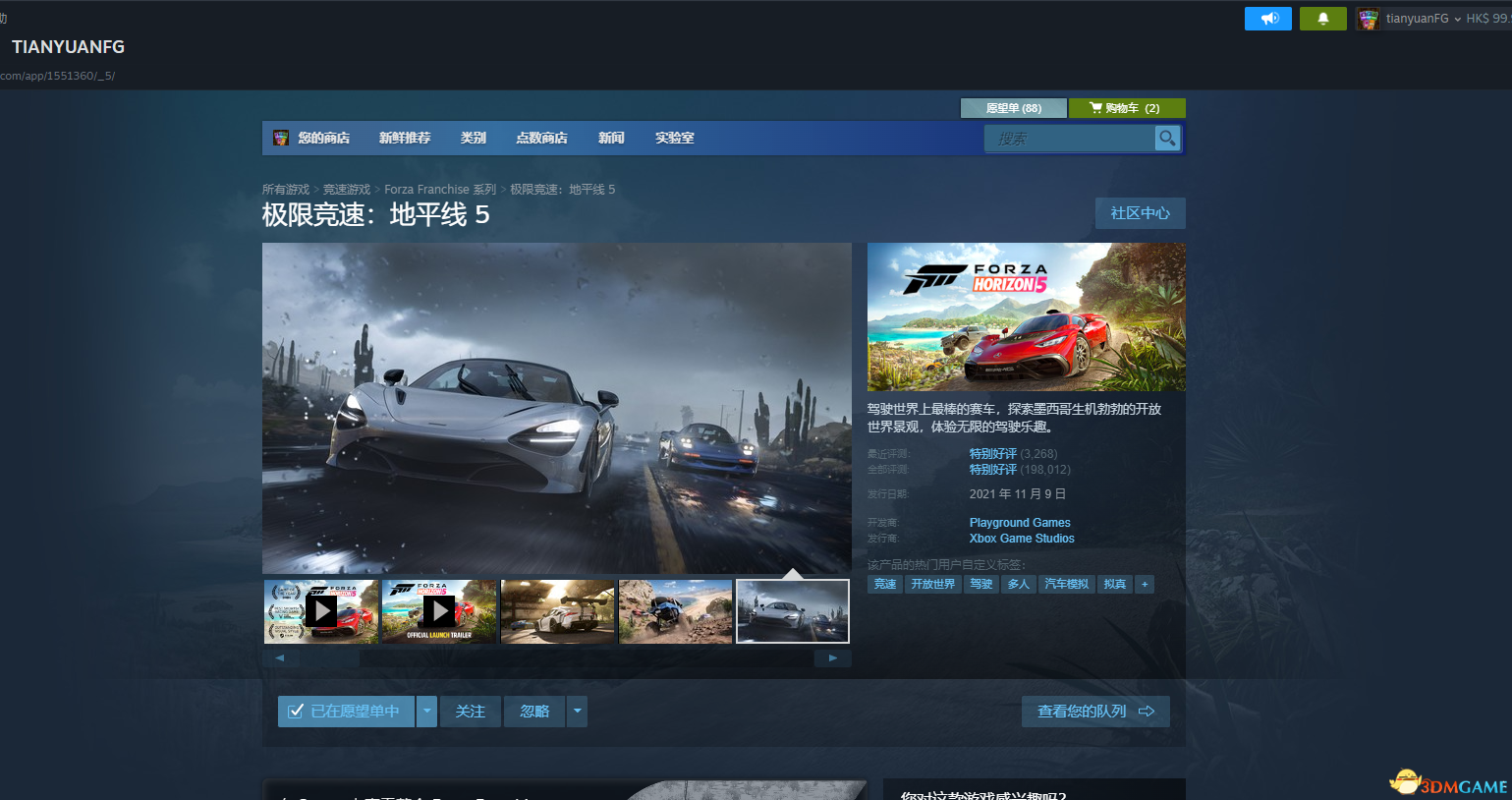Click the Forza Horizon 5 header image
This screenshot has width=1512, height=800.
[x=1027, y=316]
